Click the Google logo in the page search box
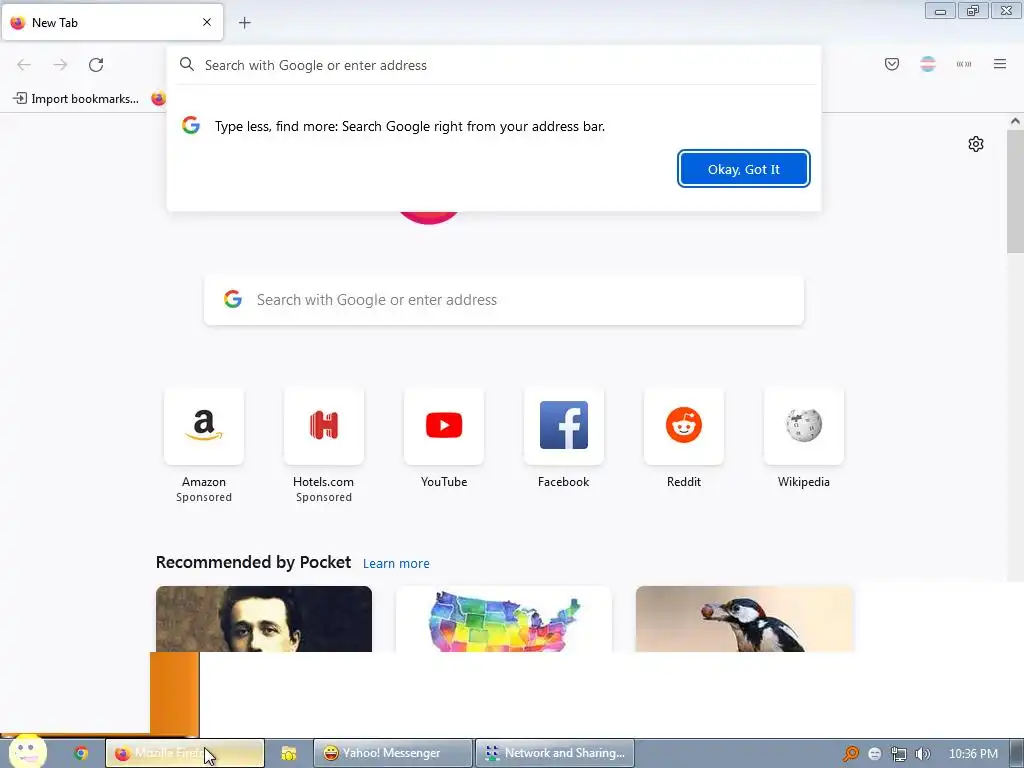This screenshot has height=768, width=1024. tap(233, 299)
